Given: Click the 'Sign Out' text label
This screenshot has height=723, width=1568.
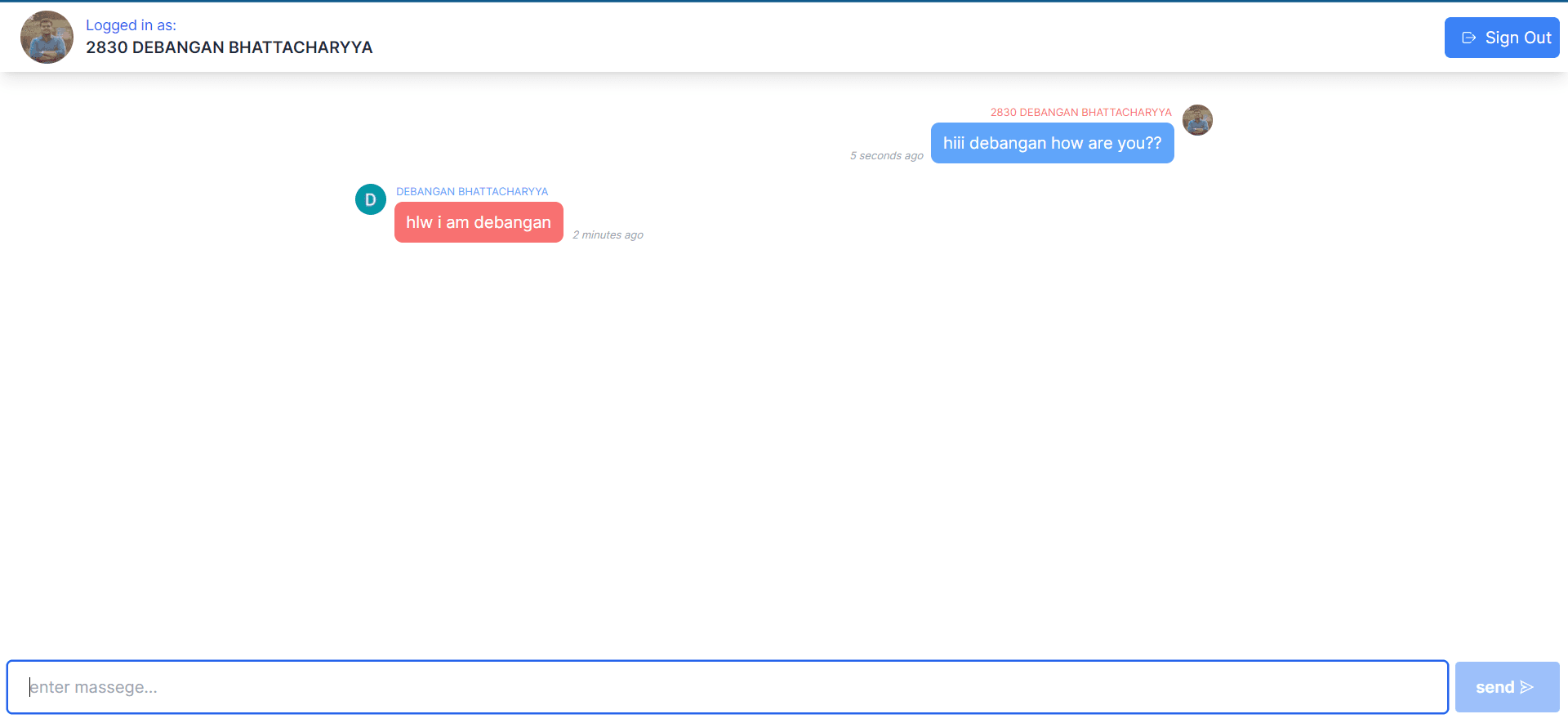Looking at the screenshot, I should [x=1517, y=38].
